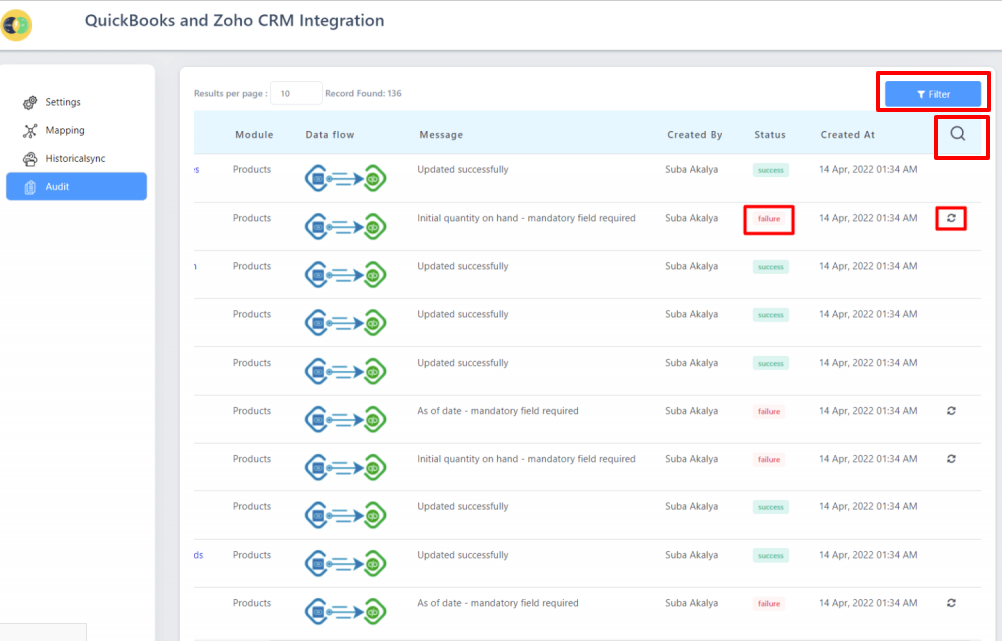Click 'Record Found: 136' text

[x=363, y=93]
